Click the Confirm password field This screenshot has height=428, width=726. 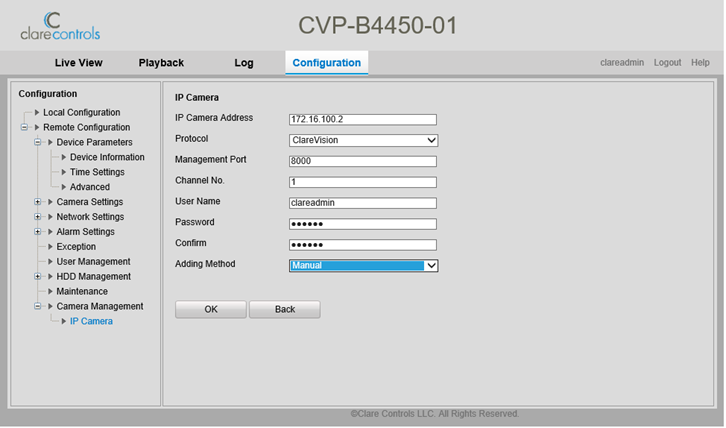[363, 245]
